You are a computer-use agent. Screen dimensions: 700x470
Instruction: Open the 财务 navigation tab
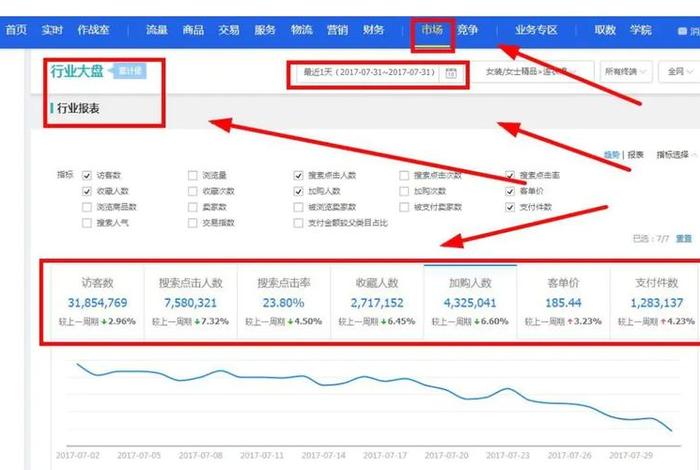pyautogui.click(x=373, y=30)
